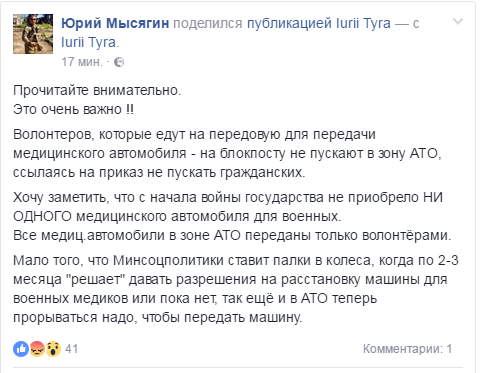Click the blue Like reaction icon
The width and height of the screenshot is (488, 373).
(x=21, y=349)
